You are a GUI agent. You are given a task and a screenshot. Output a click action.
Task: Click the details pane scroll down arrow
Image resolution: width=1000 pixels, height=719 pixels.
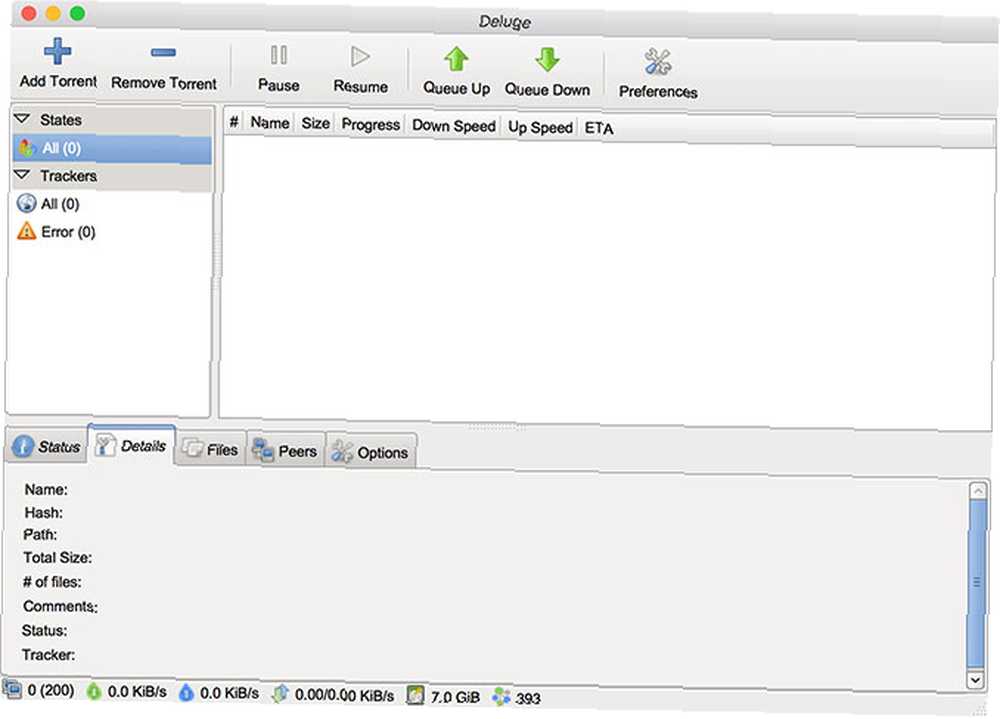point(976,680)
